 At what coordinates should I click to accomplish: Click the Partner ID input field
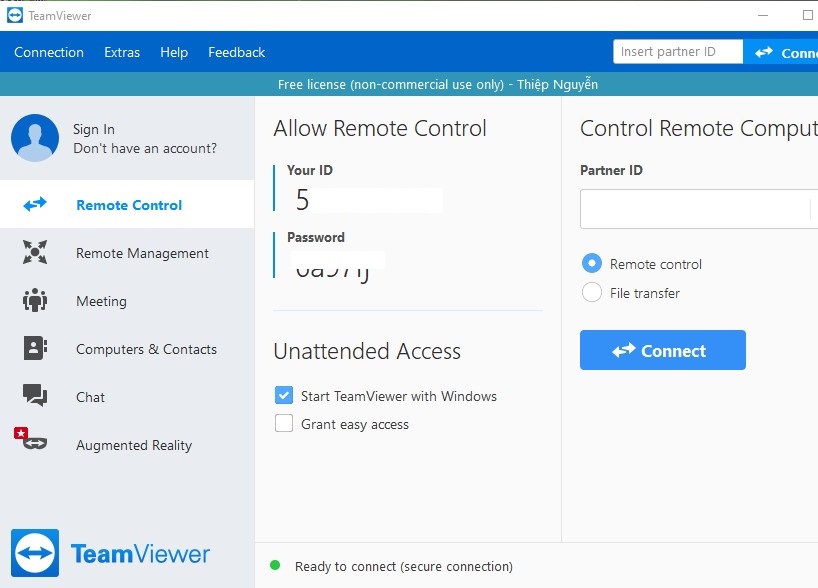(x=695, y=210)
